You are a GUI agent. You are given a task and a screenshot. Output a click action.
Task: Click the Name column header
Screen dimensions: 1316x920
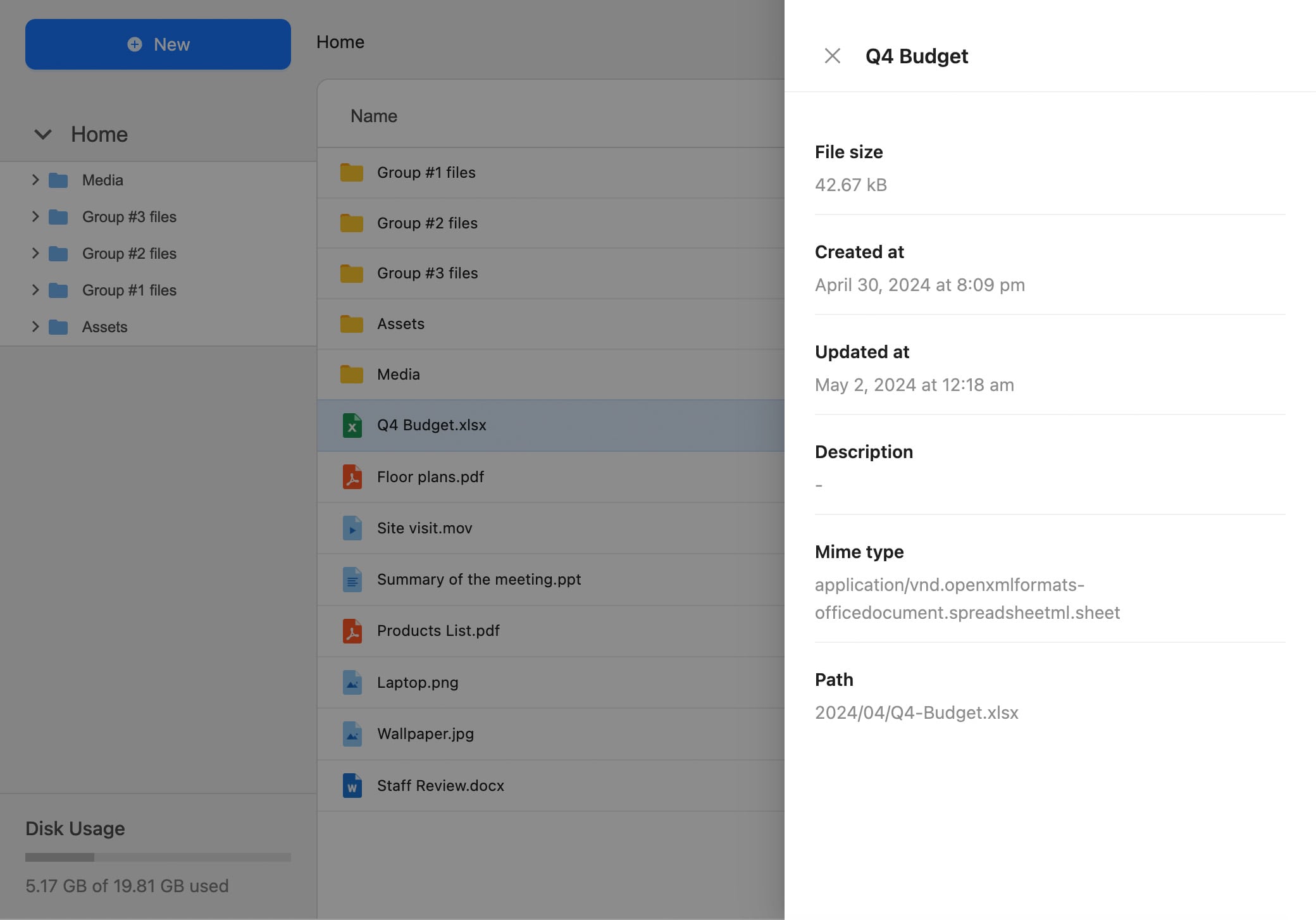point(373,116)
